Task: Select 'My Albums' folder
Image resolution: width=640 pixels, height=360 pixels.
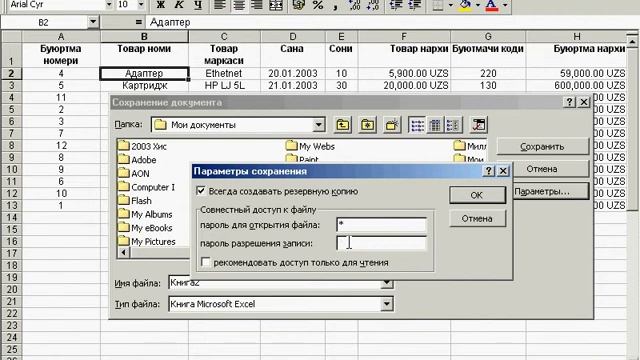Action: click(145, 214)
